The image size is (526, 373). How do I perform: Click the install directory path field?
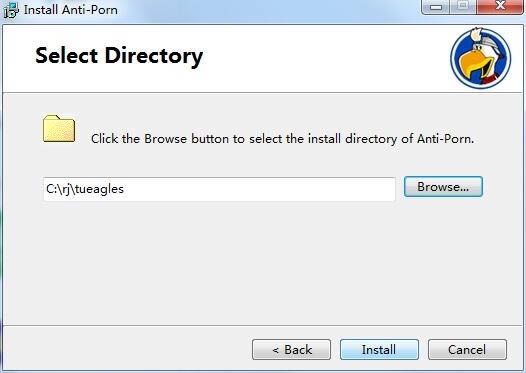point(219,189)
